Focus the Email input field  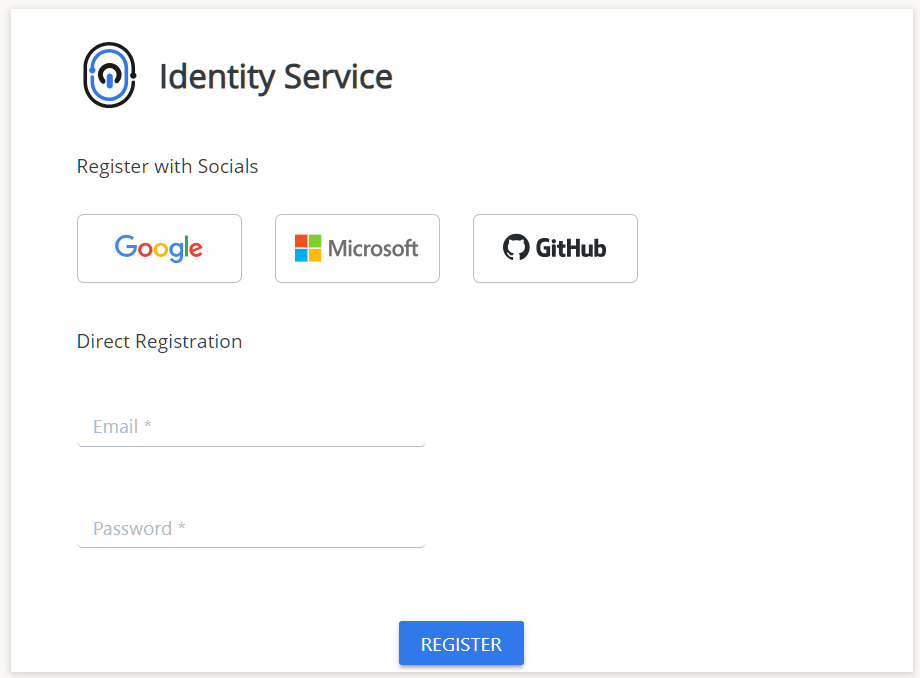(x=251, y=427)
